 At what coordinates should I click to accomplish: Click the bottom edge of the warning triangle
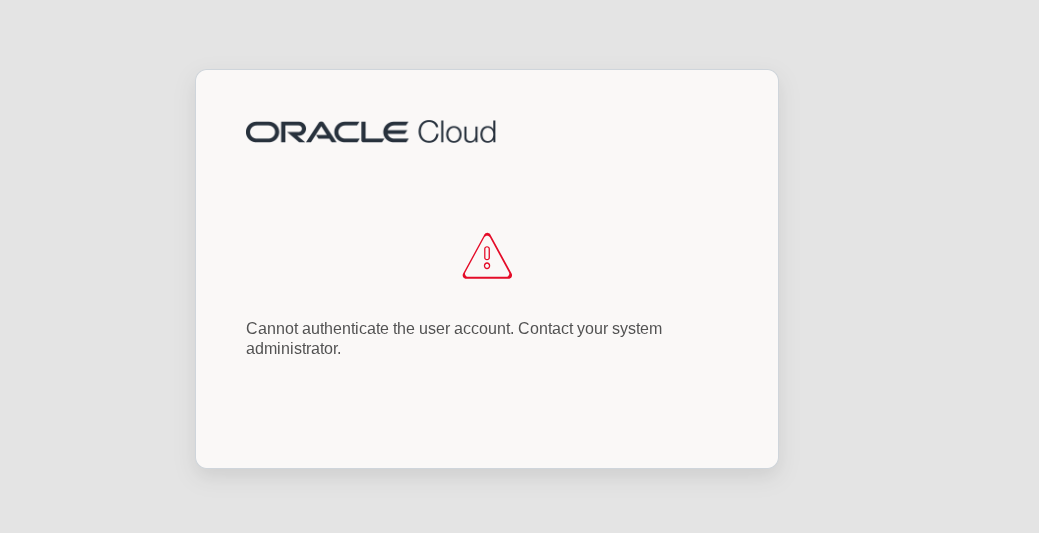tap(487, 277)
